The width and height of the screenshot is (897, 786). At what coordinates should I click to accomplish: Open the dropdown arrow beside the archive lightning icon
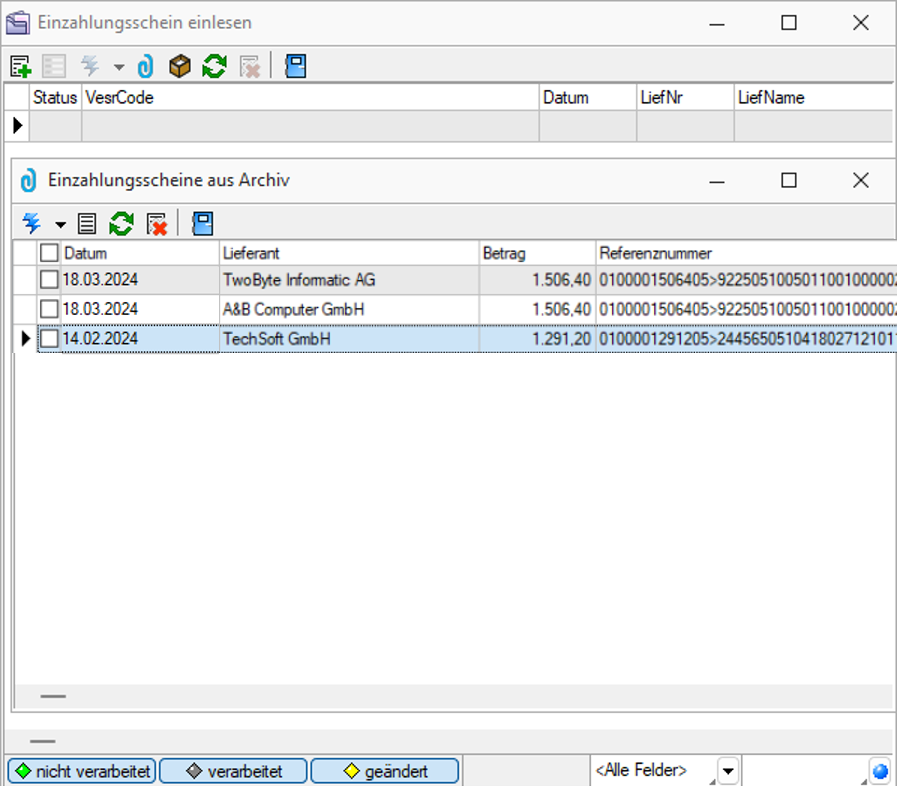[60, 223]
